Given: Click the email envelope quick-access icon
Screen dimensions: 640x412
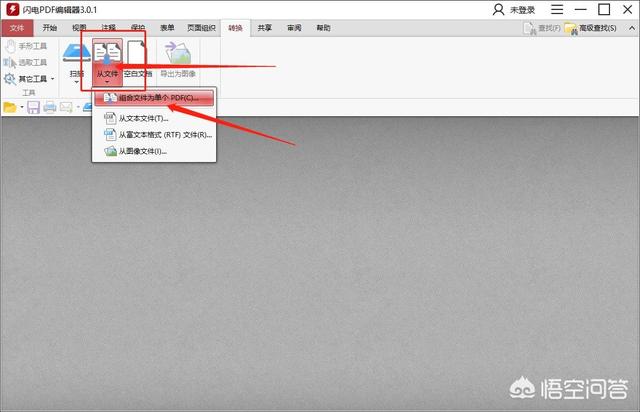Looking at the screenshot, I should (66, 107).
